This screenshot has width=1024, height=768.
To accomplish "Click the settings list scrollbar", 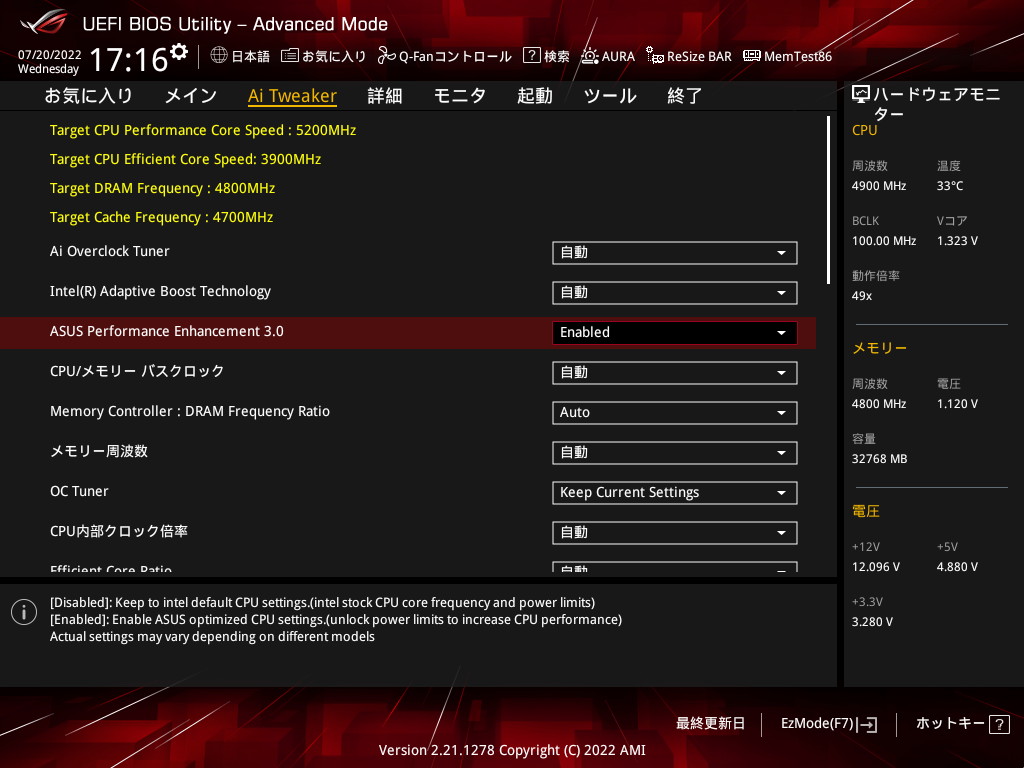I will pyautogui.click(x=828, y=200).
